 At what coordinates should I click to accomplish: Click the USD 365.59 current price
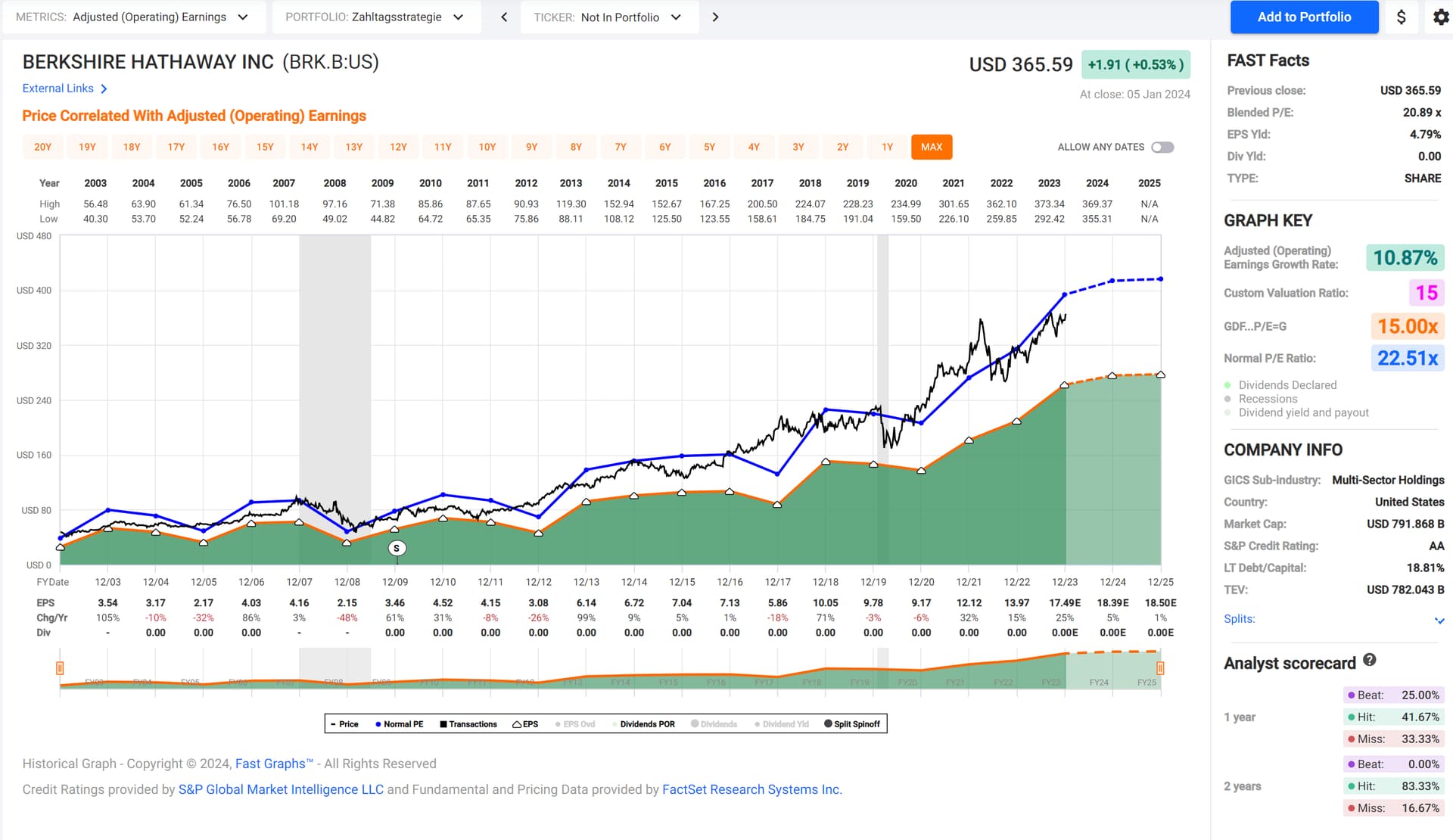tap(1021, 64)
